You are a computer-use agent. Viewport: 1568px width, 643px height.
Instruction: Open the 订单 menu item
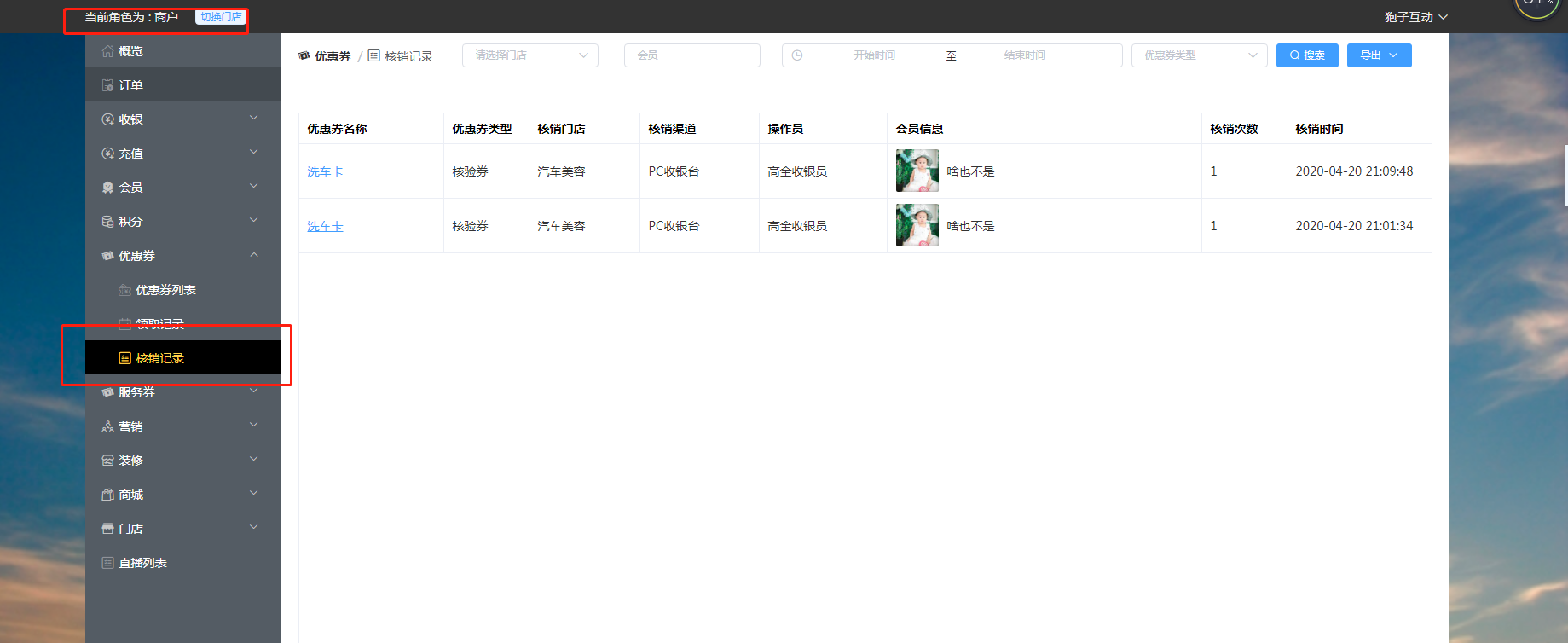[183, 85]
